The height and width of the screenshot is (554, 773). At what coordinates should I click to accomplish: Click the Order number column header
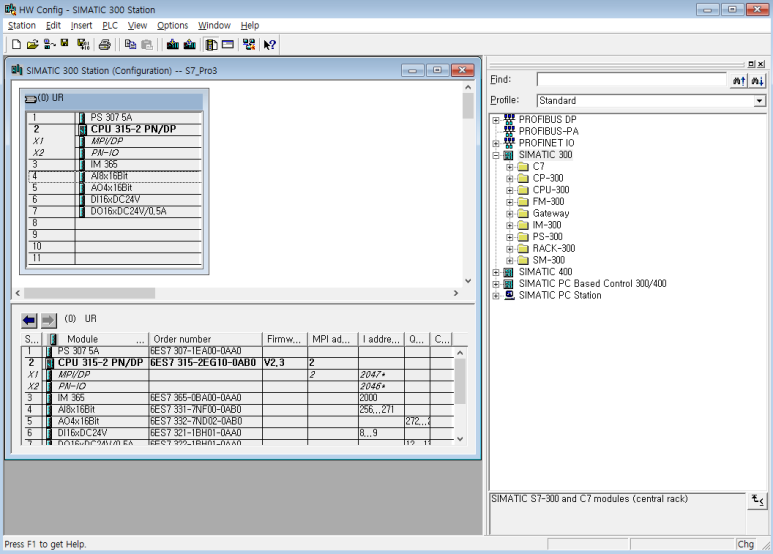[206, 339]
